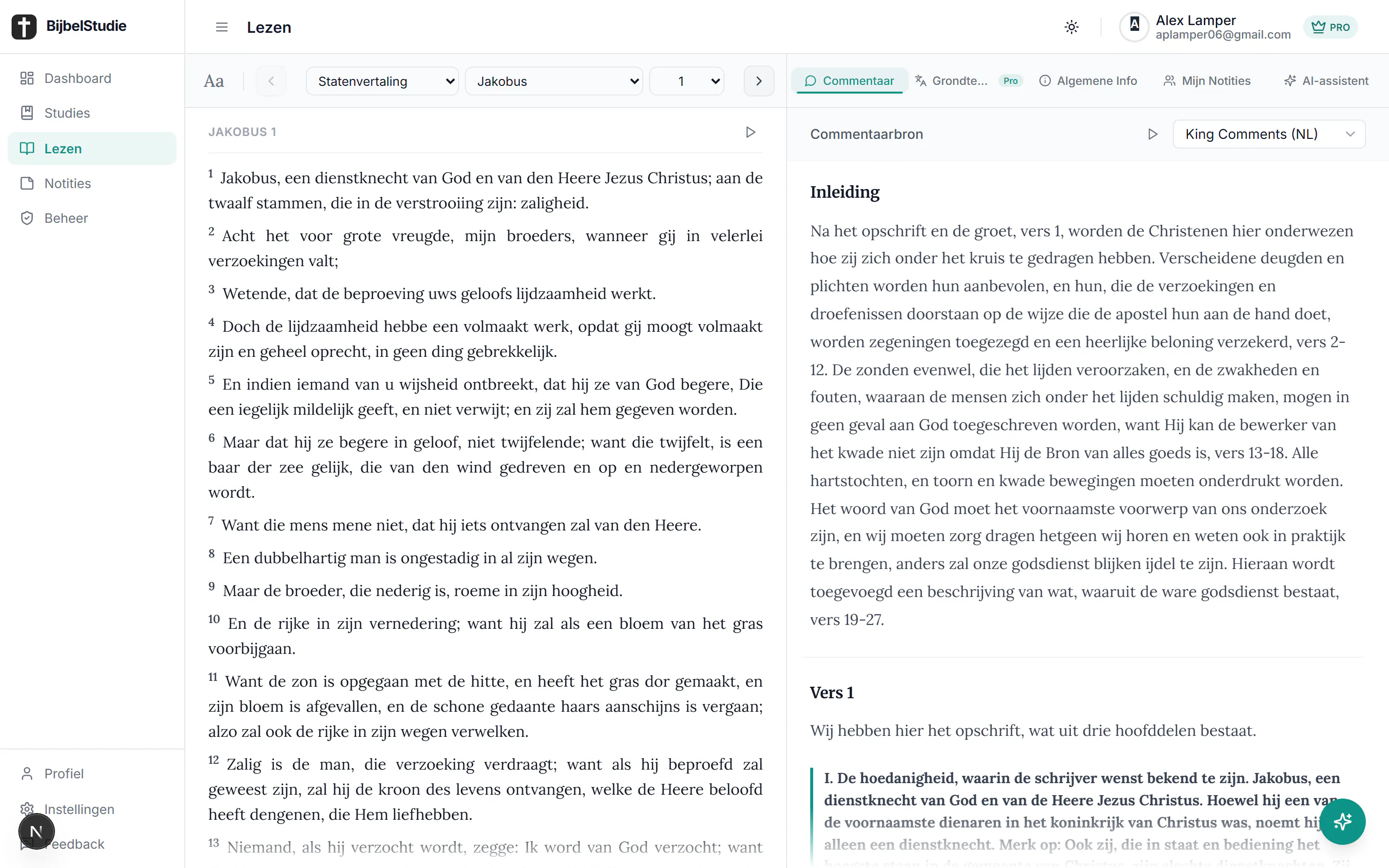The height and width of the screenshot is (868, 1389).
Task: Select verse 1 starting 'Jakobus, een dienstknecht'
Action: 485,190
